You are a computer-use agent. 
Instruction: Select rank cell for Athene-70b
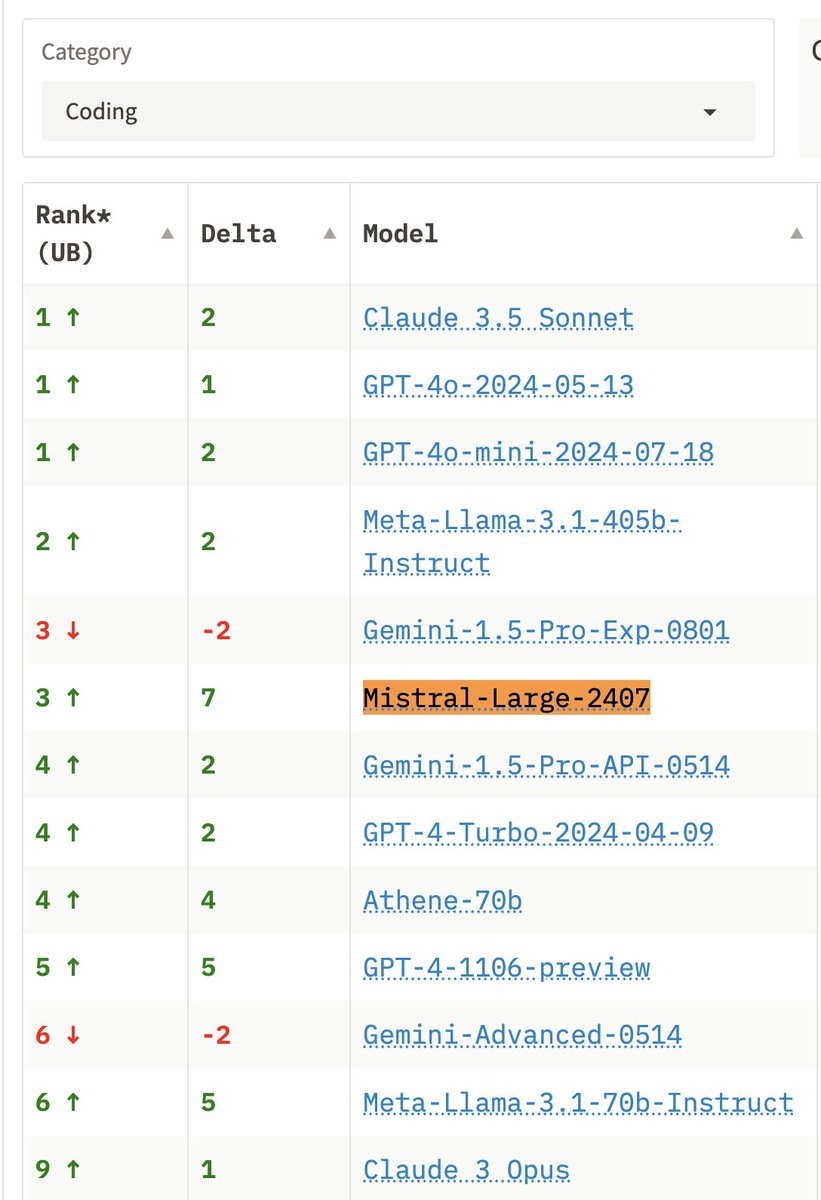click(105, 901)
